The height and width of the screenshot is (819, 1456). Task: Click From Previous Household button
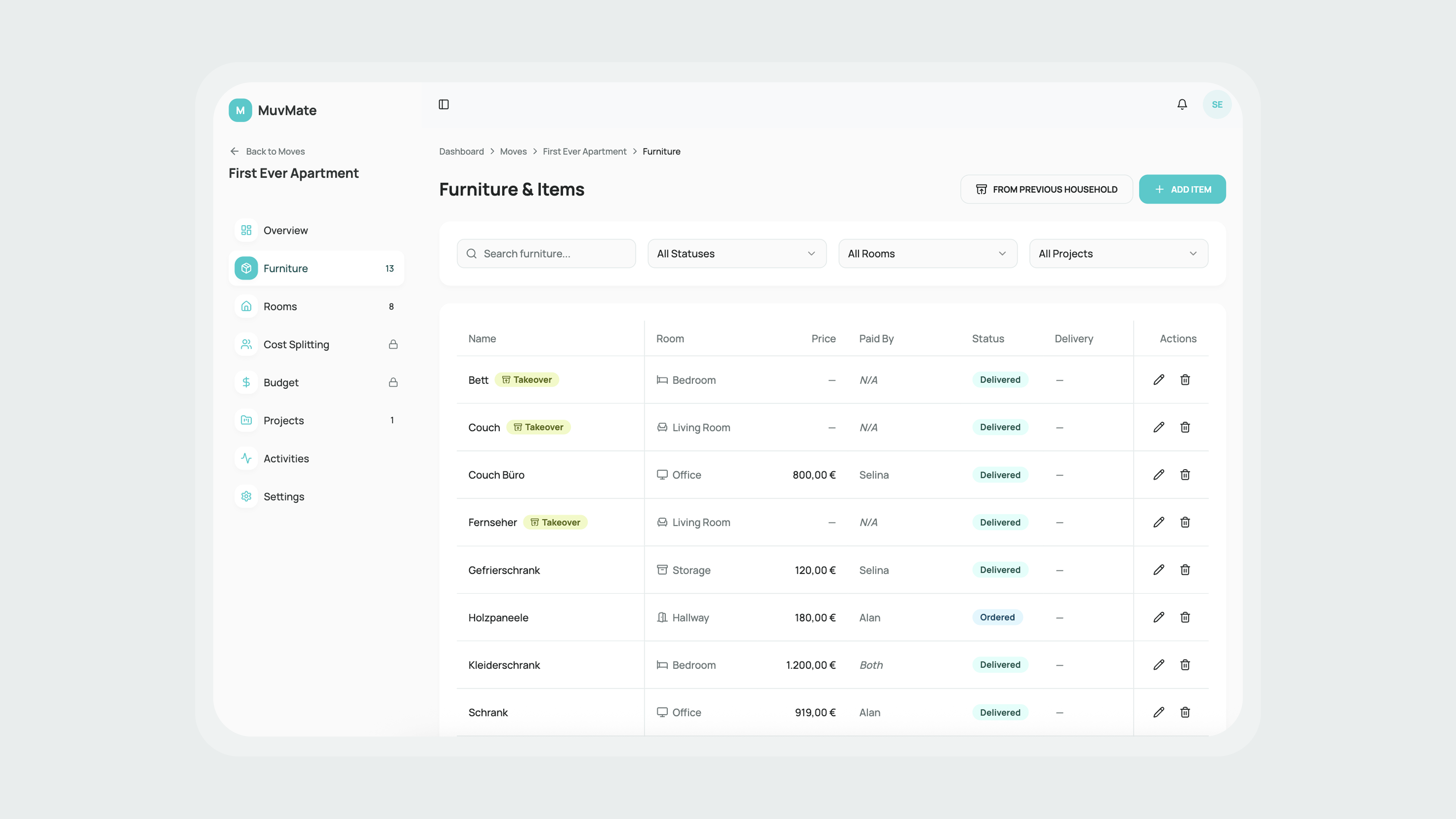tap(1046, 189)
